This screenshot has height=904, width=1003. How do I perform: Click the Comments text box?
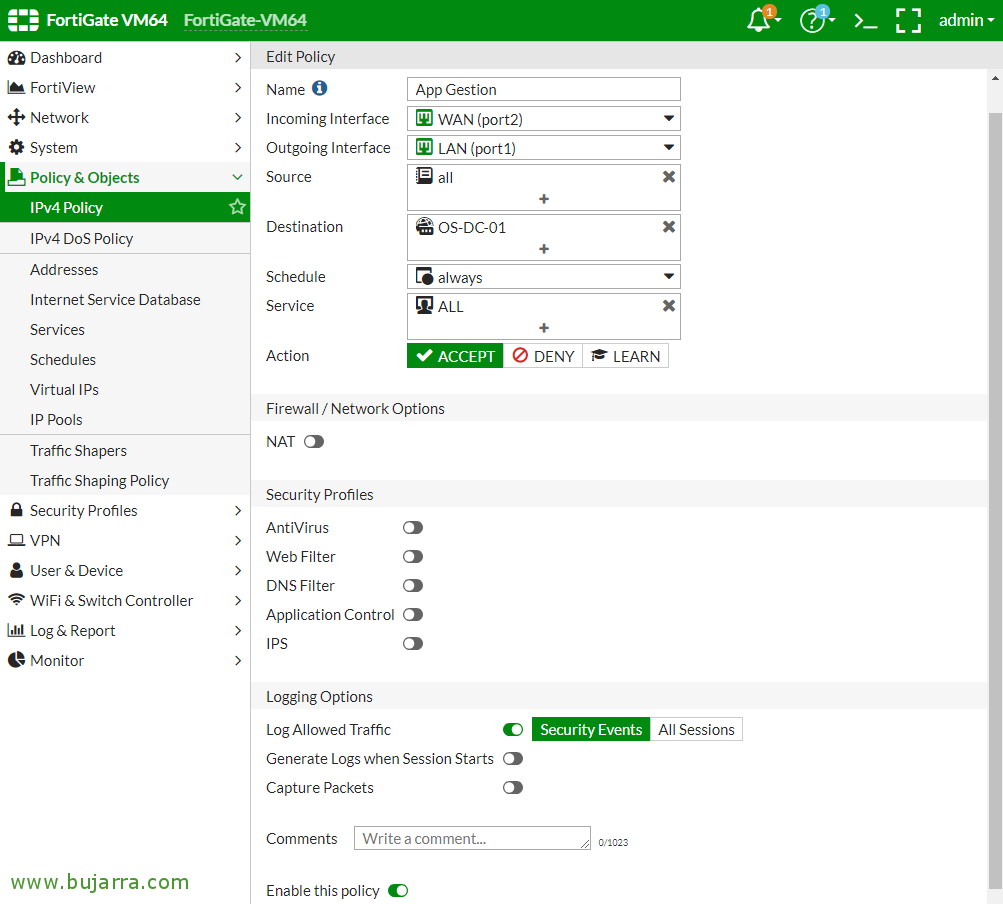click(472, 838)
